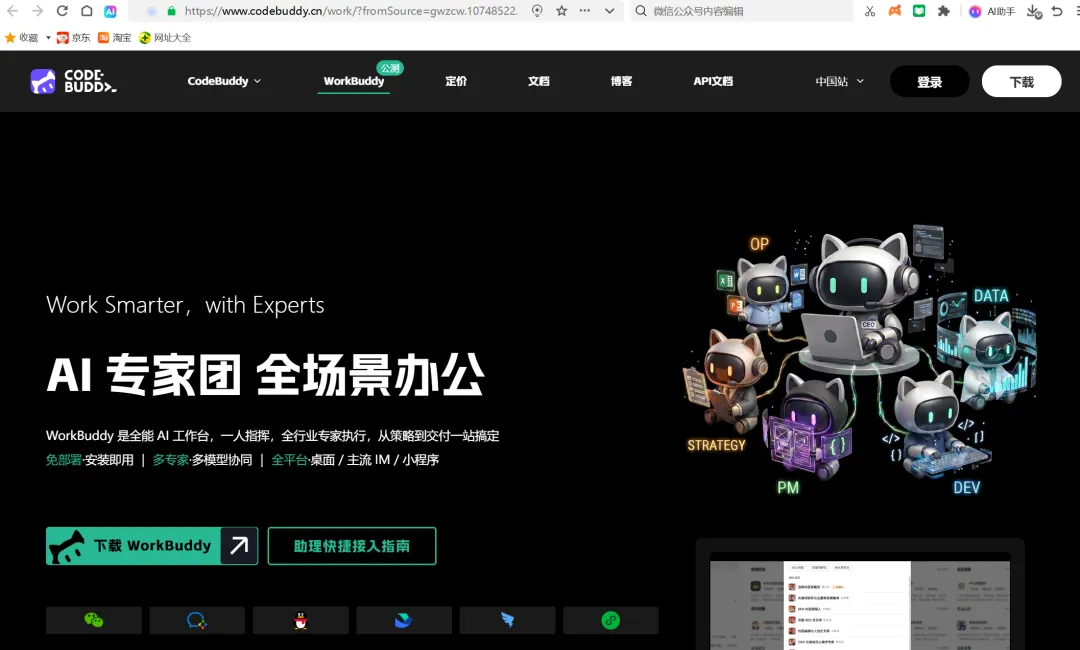Open the 网址大全 bookmark
1080x650 pixels.
pyautogui.click(x=165, y=38)
